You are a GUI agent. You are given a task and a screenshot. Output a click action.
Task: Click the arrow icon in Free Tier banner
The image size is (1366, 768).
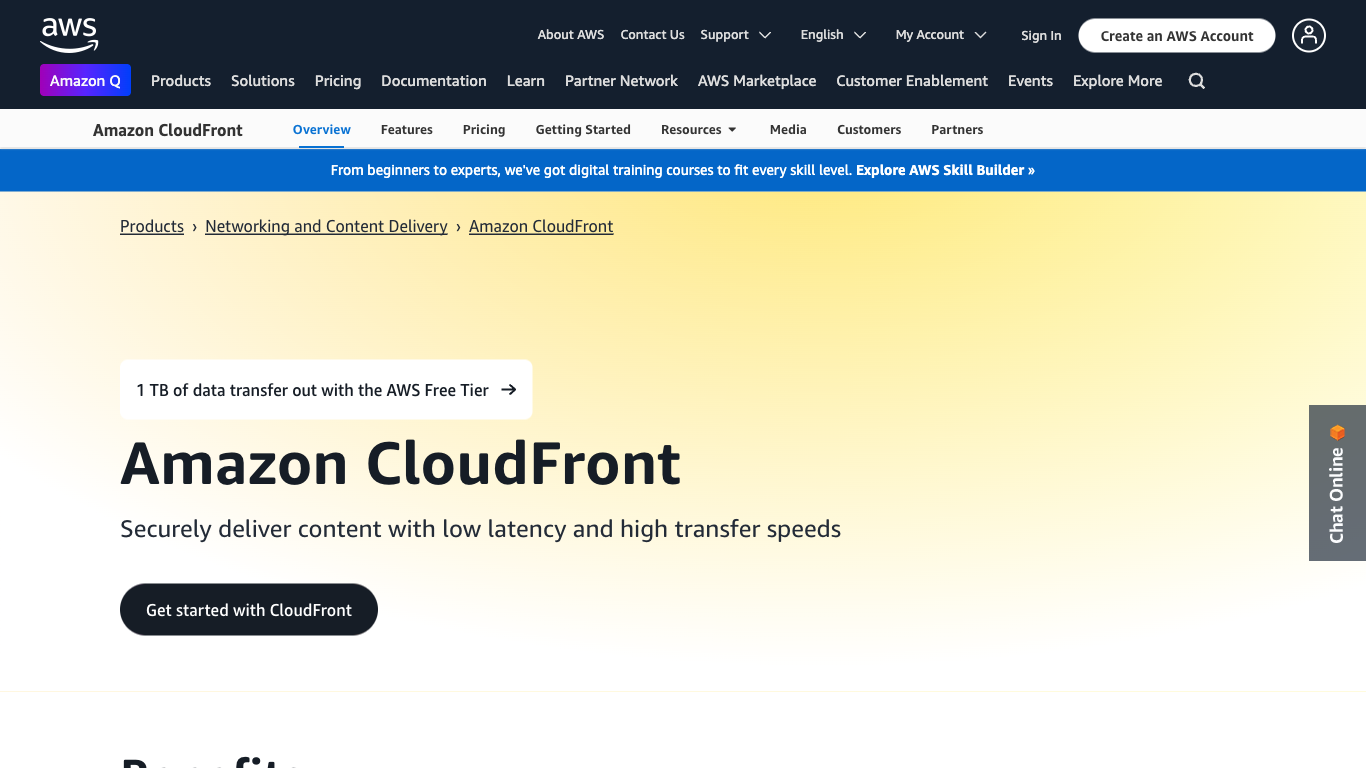click(x=509, y=390)
